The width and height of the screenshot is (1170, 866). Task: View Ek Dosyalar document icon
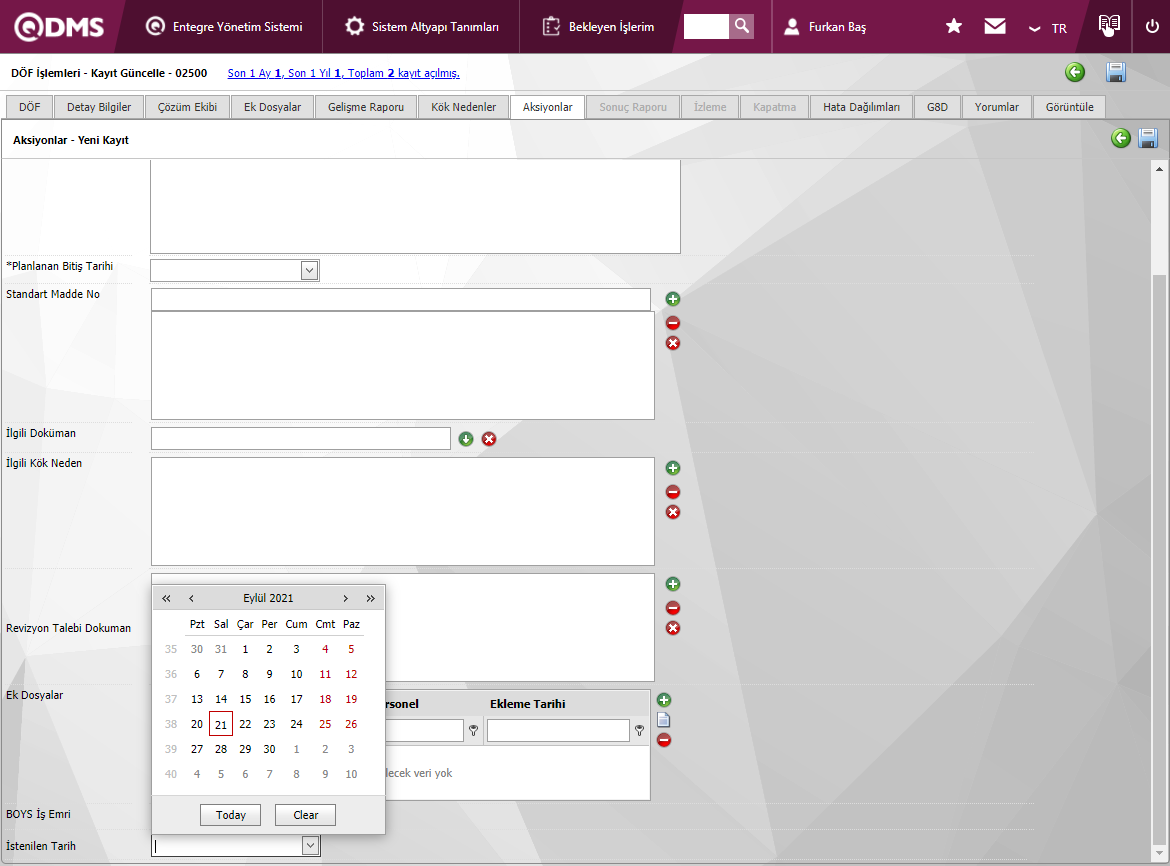663,720
